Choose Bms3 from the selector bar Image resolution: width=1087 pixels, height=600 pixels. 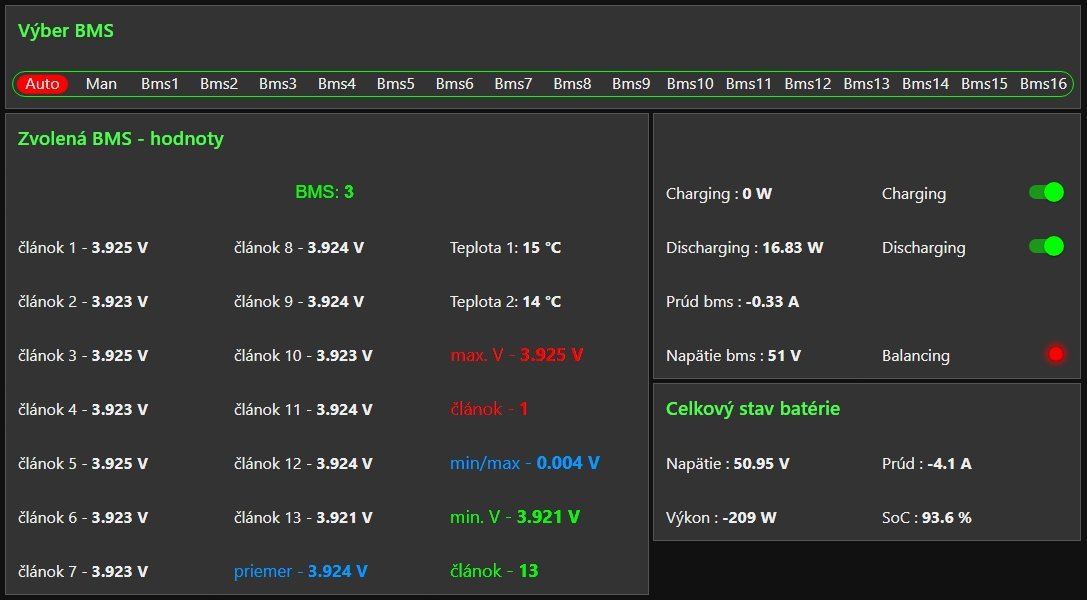tap(278, 84)
